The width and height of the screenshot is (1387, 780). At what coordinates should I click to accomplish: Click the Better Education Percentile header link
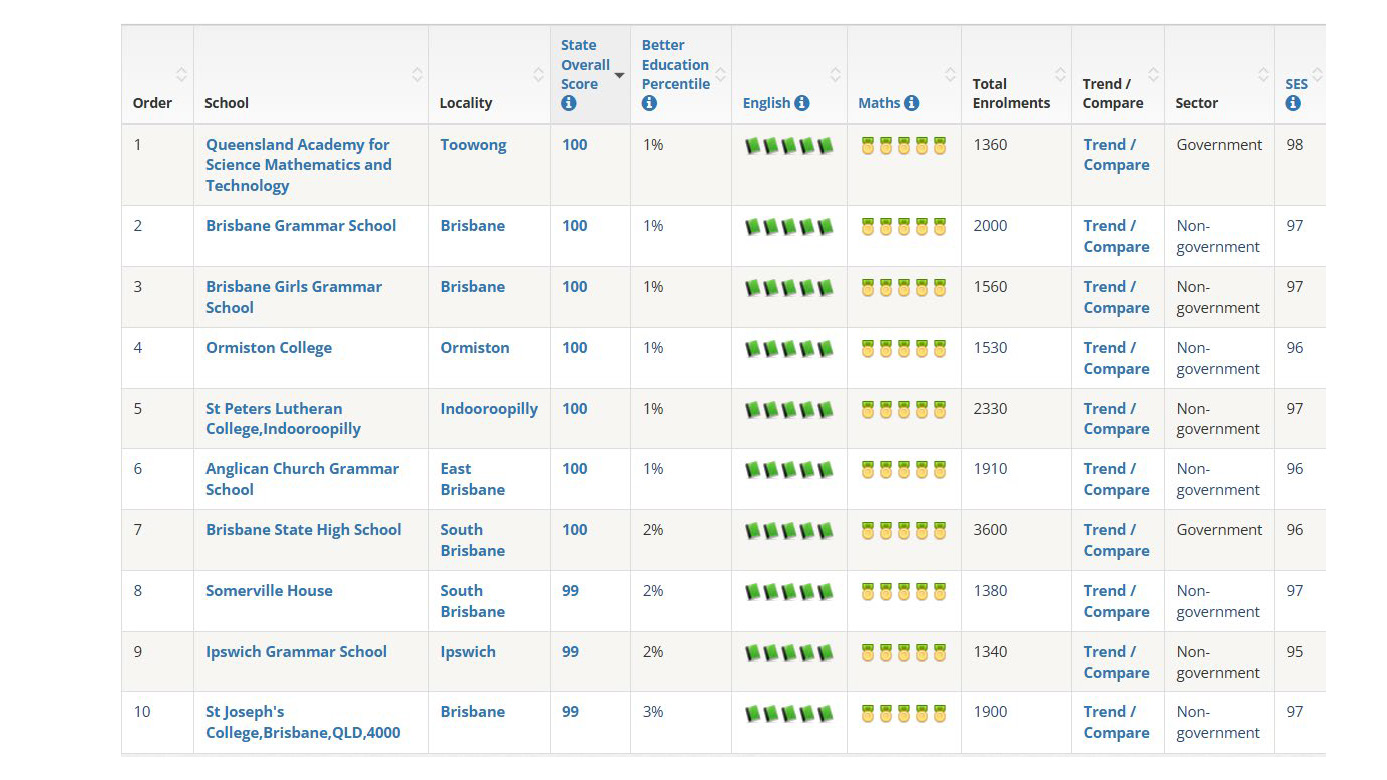675,65
